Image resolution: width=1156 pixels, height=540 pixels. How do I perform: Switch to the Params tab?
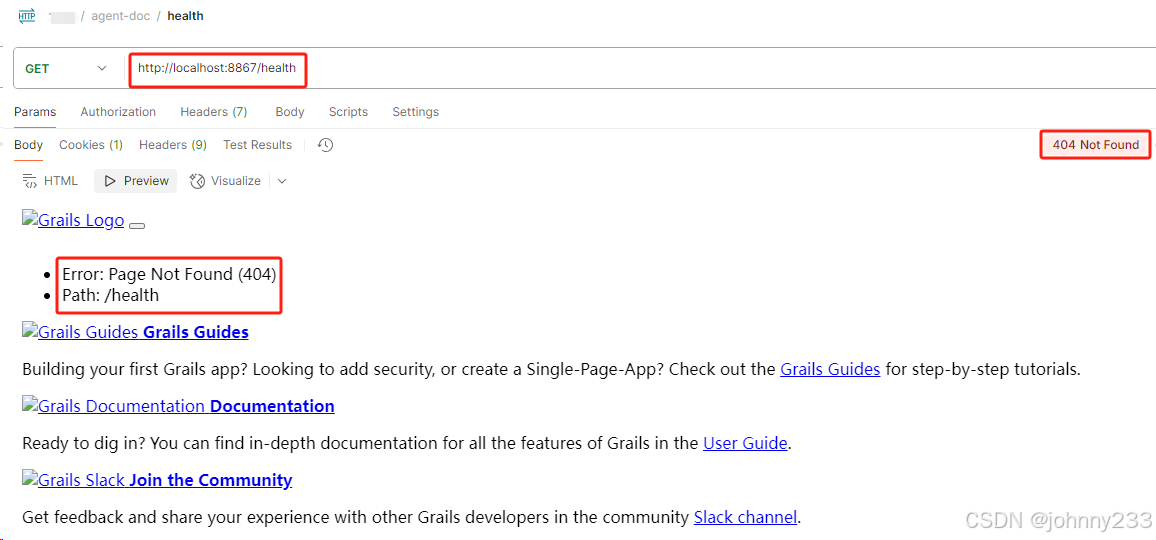(x=35, y=112)
